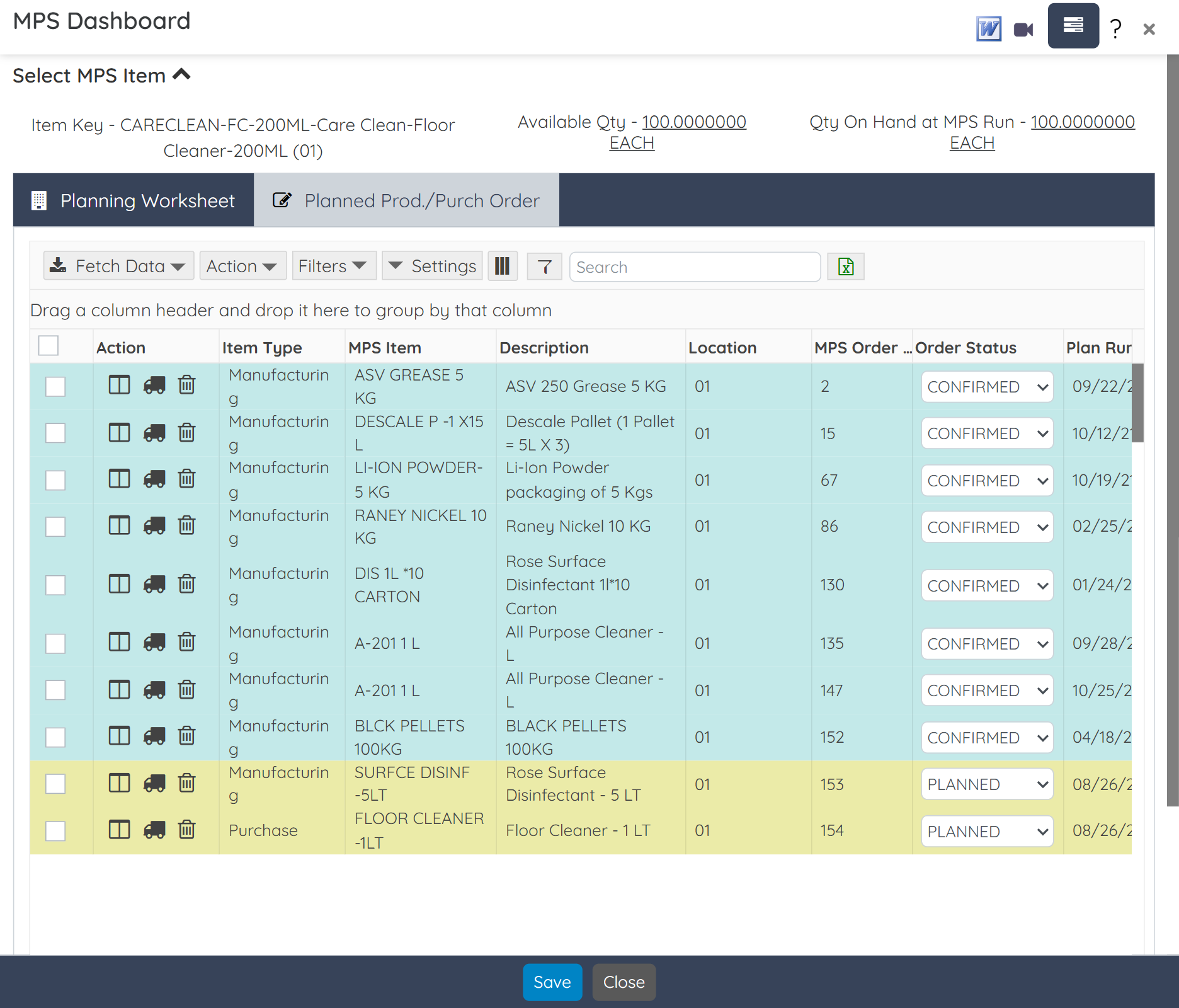
Task: Click the Word document icon in header
Action: pyautogui.click(x=989, y=28)
